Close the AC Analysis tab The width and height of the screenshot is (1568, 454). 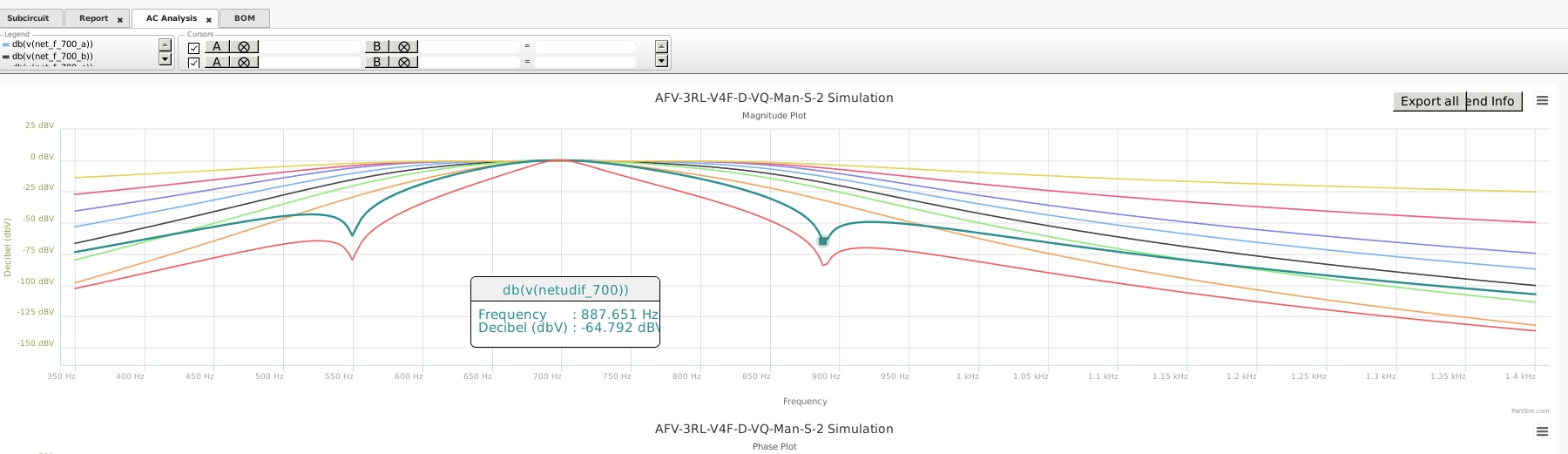coord(209,19)
